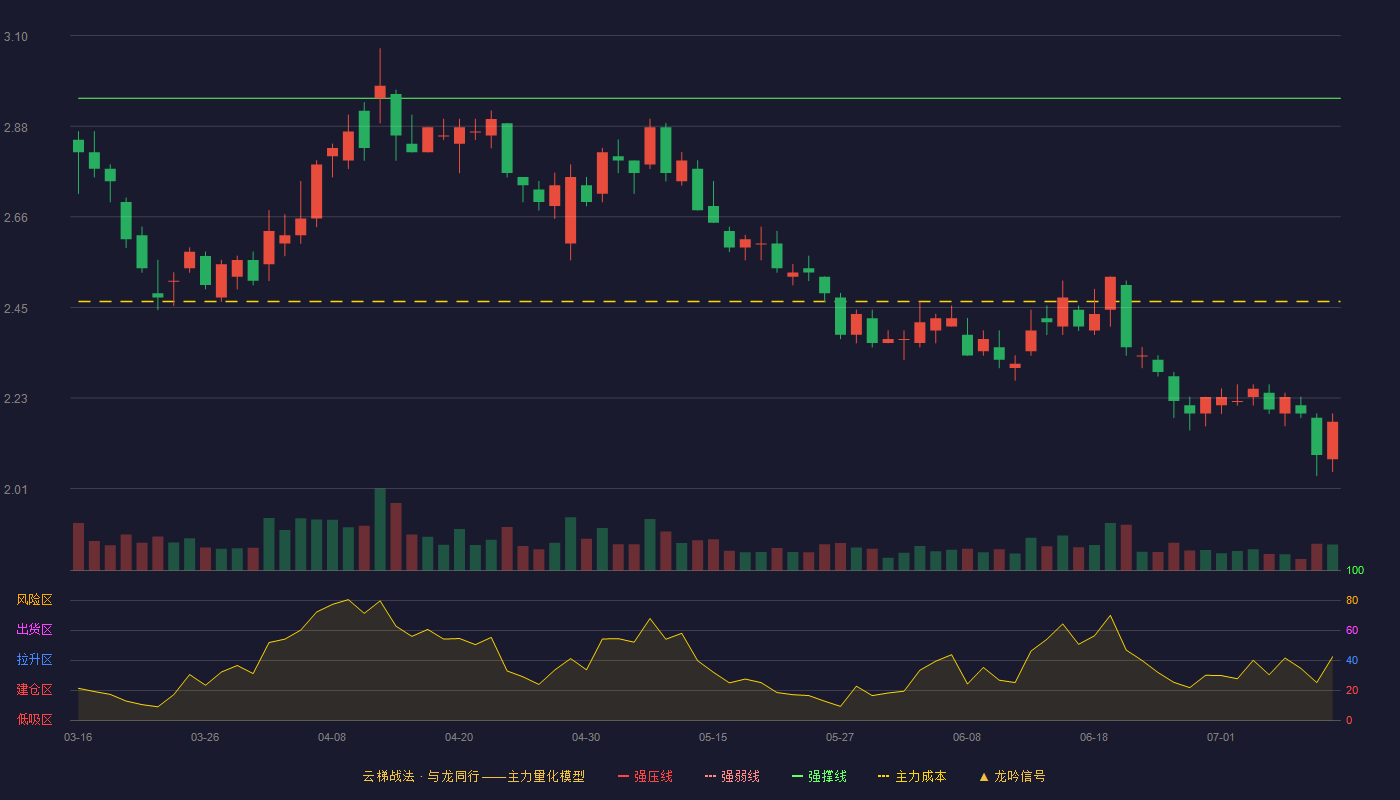Click the 03-26 date label
This screenshot has height=800, width=1400.
coord(205,737)
